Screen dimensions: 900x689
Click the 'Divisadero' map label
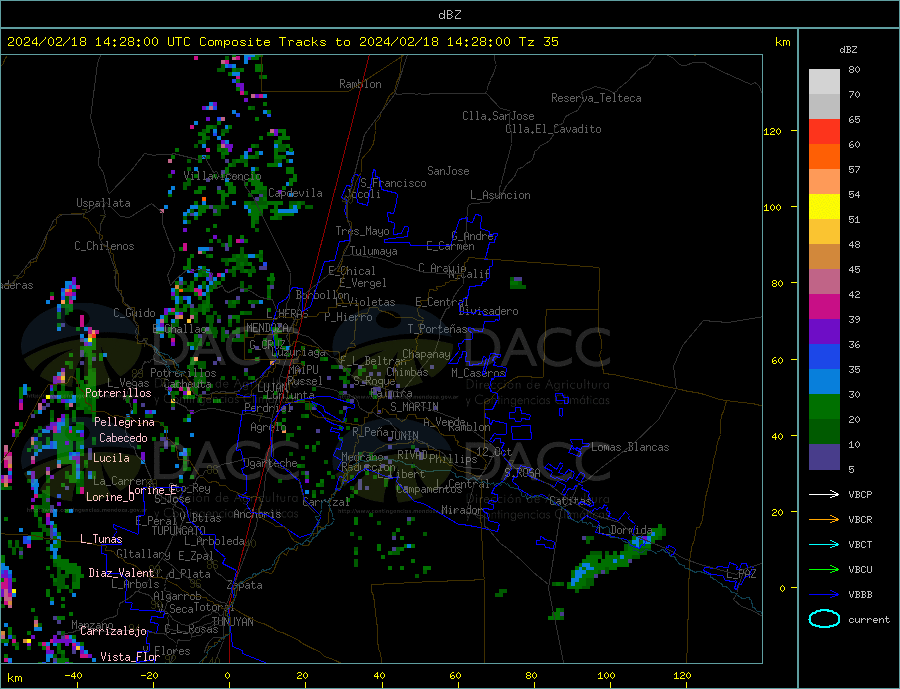click(x=488, y=311)
